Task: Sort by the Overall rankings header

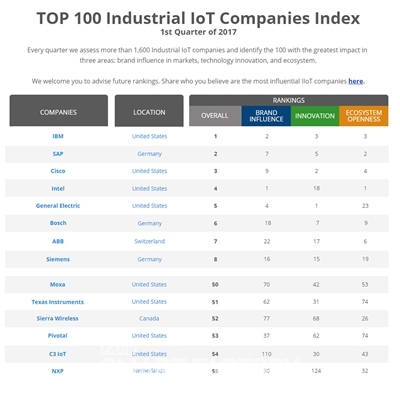Action: (x=215, y=116)
